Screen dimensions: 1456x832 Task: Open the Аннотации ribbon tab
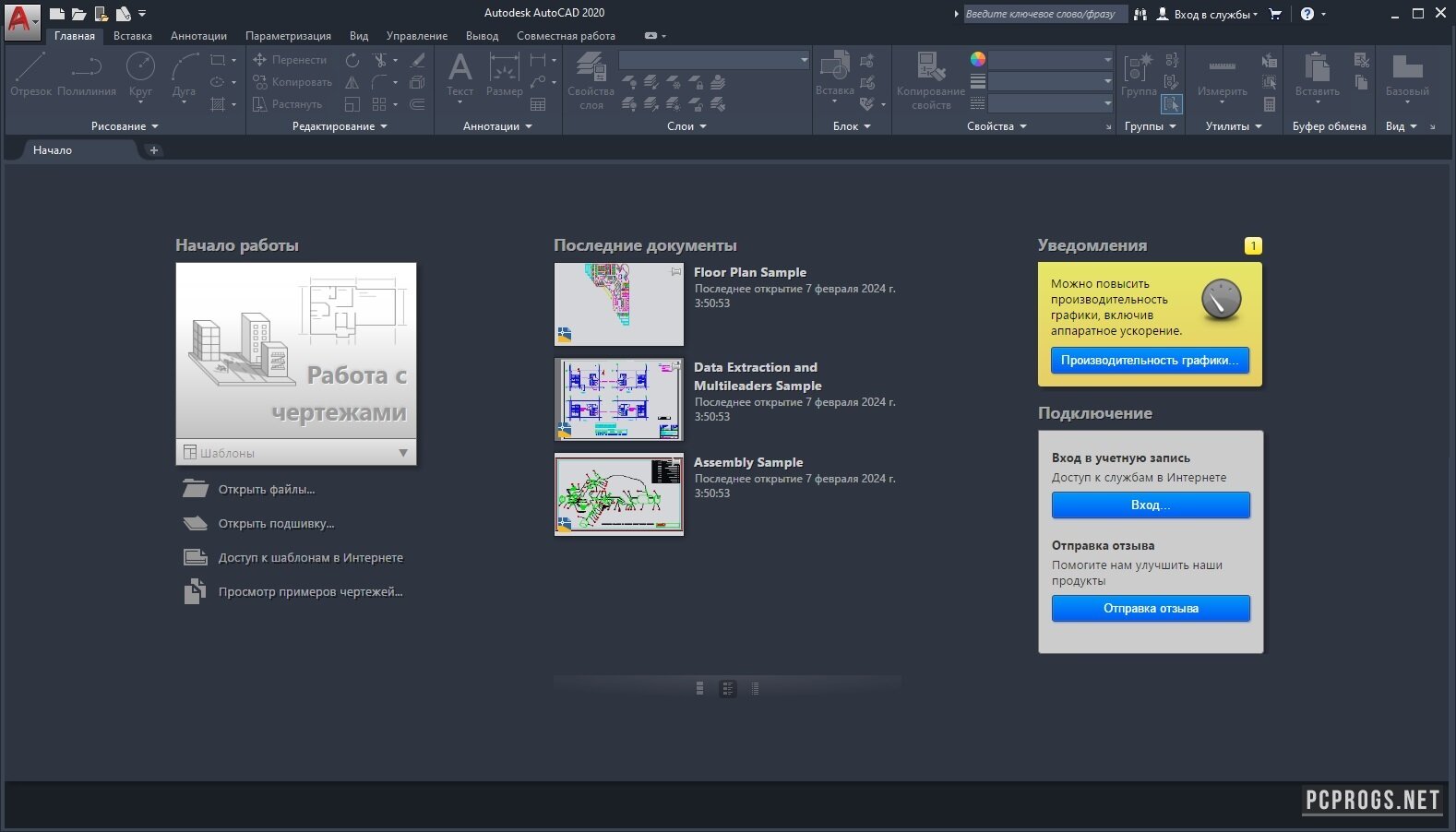[198, 36]
